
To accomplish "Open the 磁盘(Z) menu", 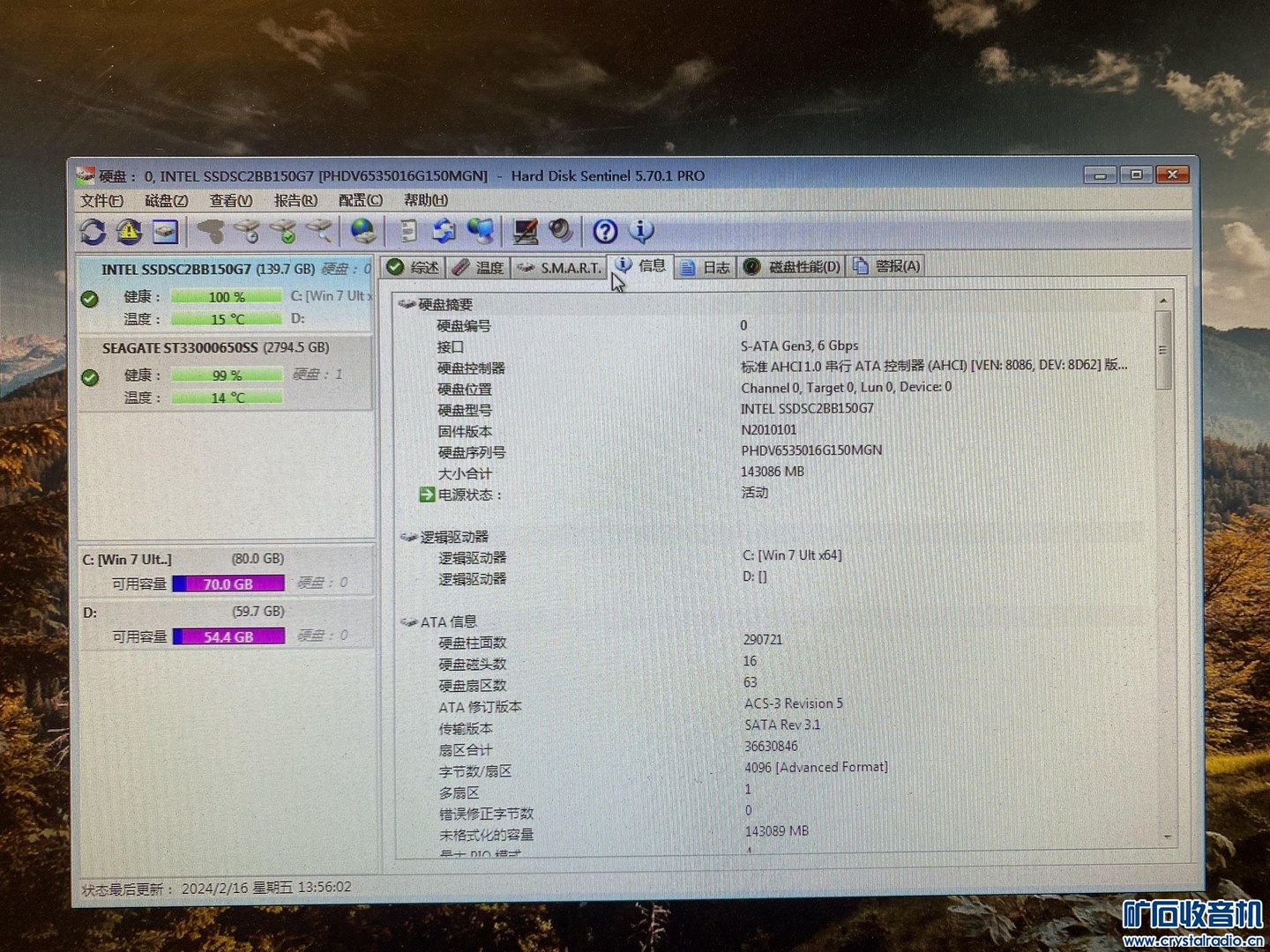I will pos(167,201).
